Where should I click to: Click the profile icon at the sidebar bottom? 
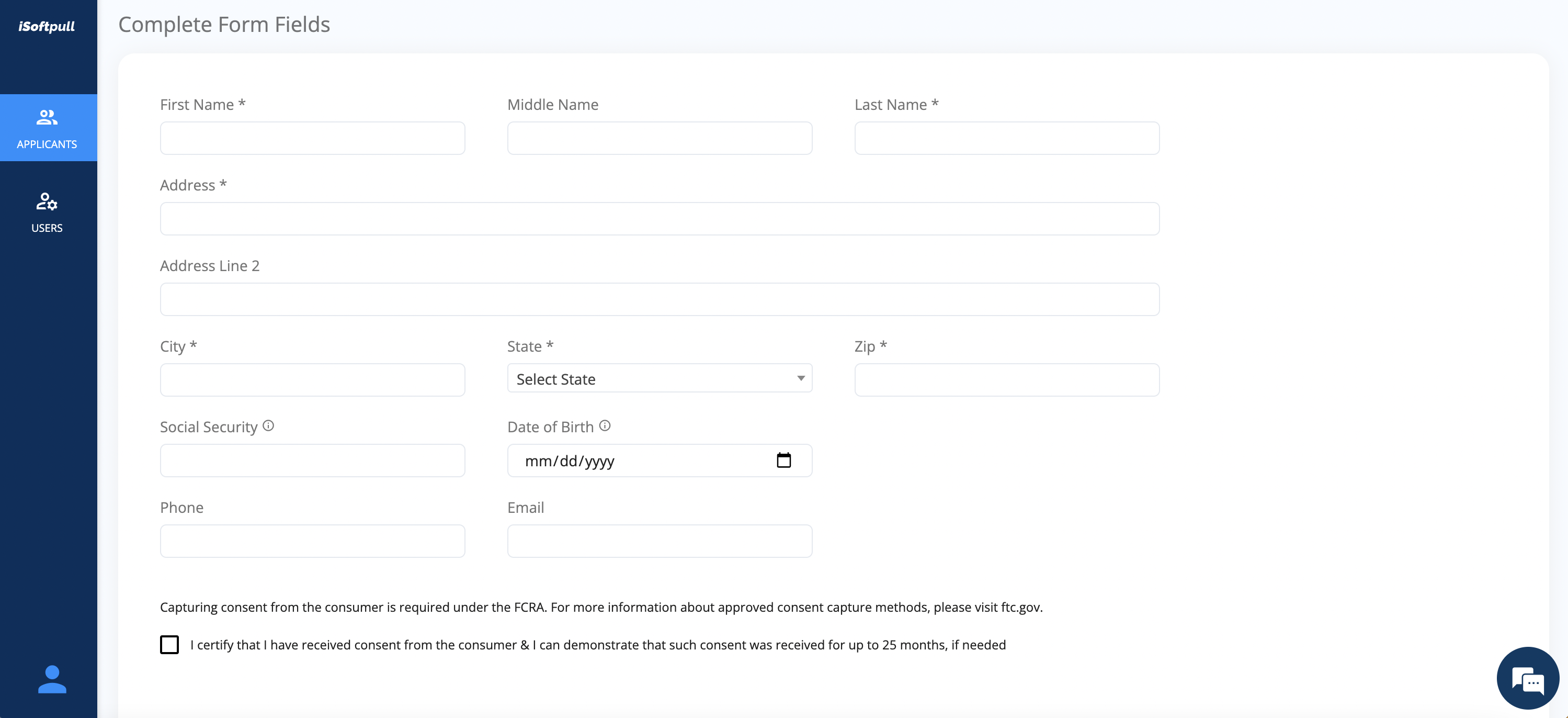point(52,679)
